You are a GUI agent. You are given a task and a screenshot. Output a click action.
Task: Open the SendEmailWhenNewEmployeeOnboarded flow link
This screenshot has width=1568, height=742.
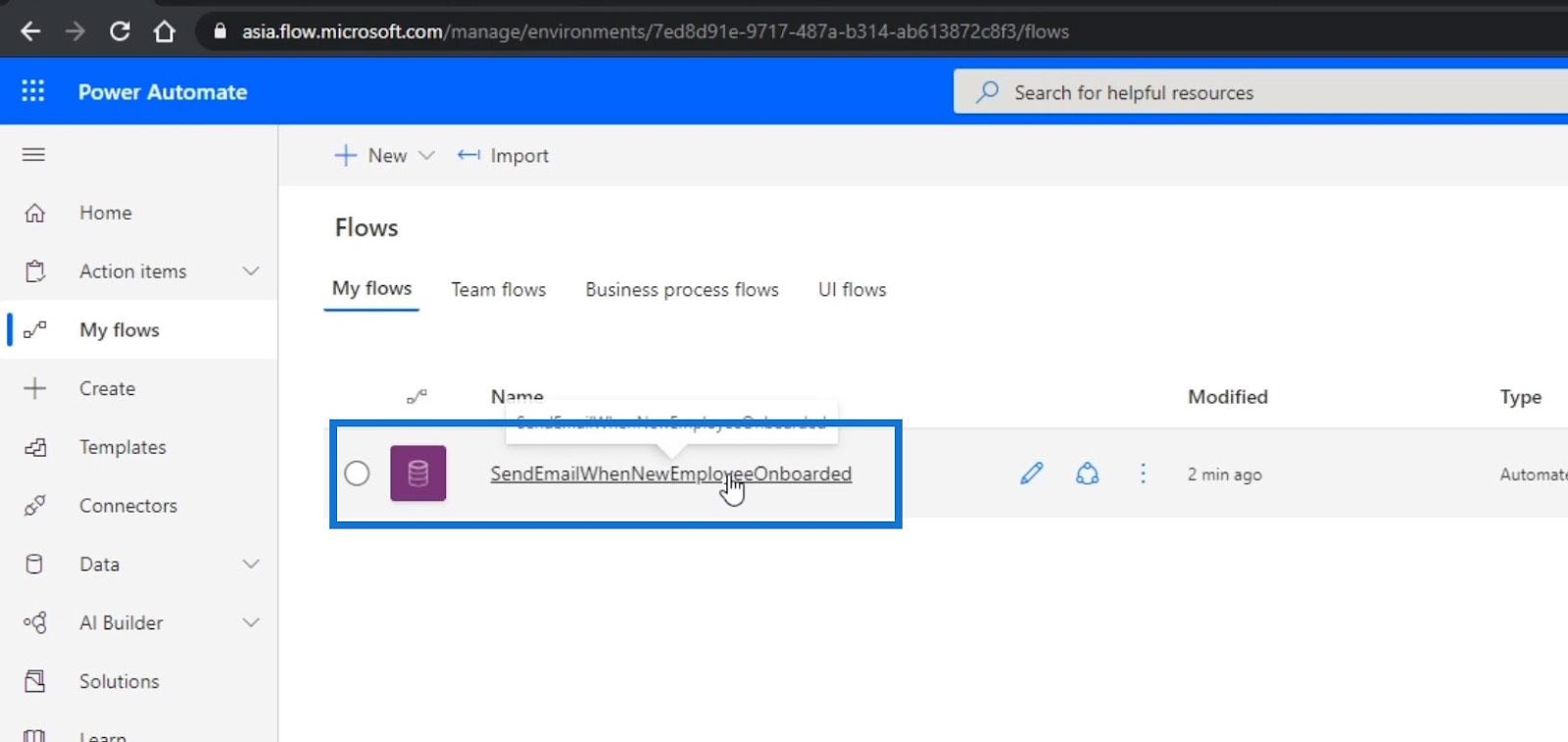click(x=671, y=473)
